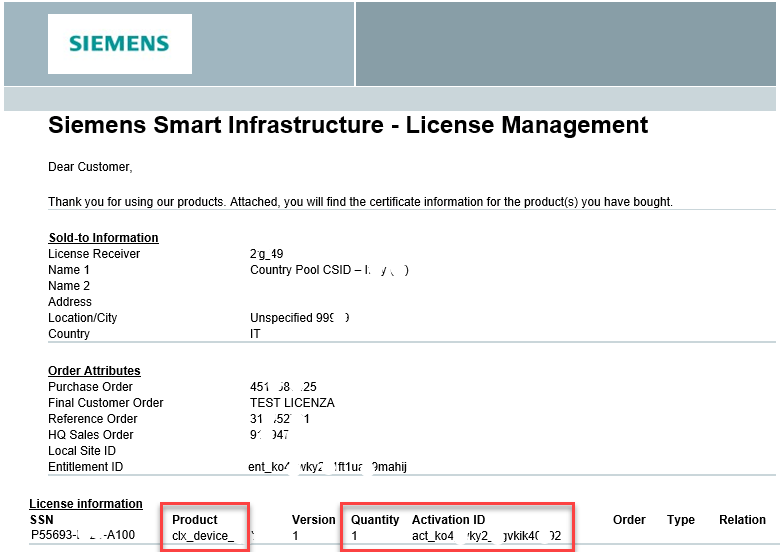Viewport: 780px width, 552px height.
Task: Click the SSN column header
Action: pyautogui.click(x=42, y=520)
